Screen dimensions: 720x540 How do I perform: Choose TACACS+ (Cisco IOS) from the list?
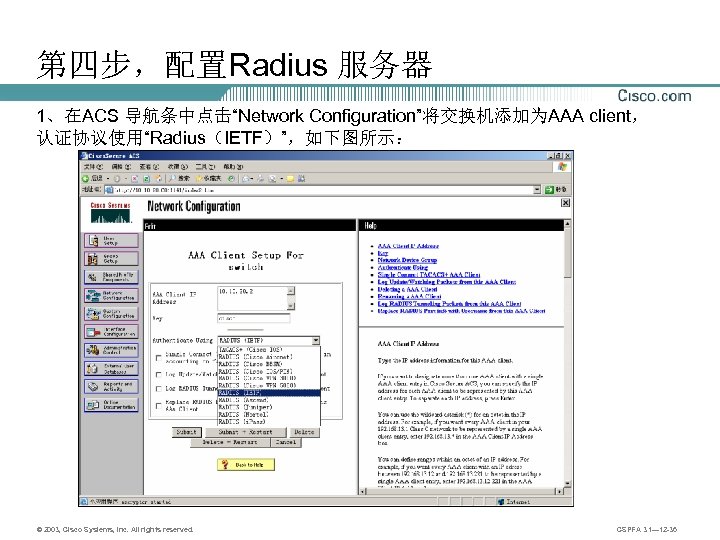[x=269, y=349]
